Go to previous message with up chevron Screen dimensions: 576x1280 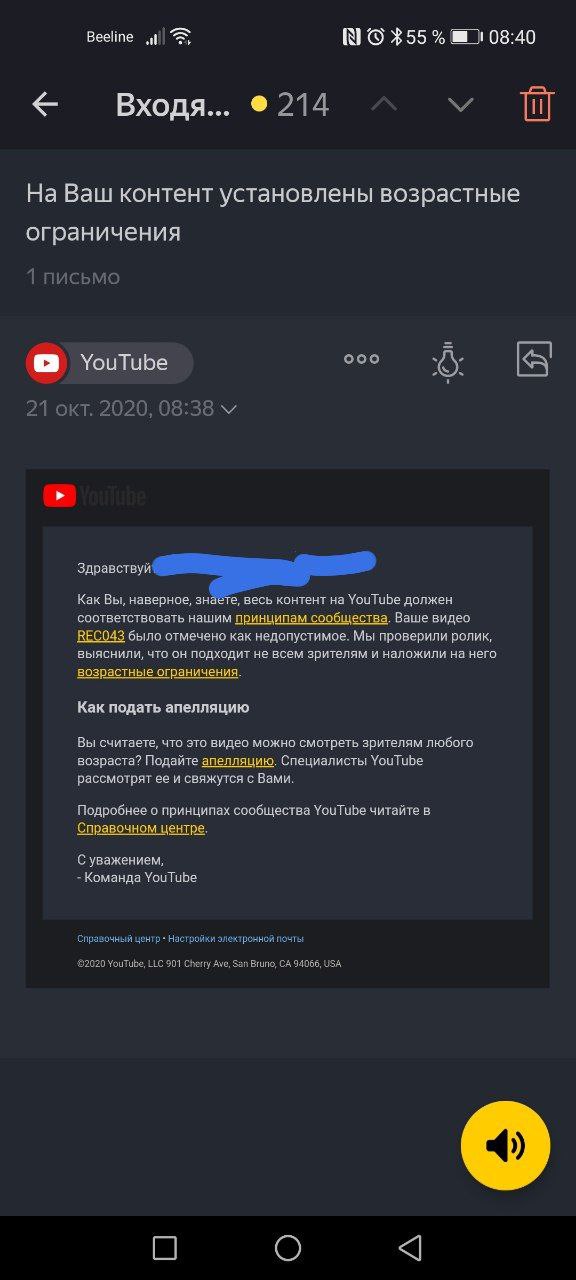point(384,104)
